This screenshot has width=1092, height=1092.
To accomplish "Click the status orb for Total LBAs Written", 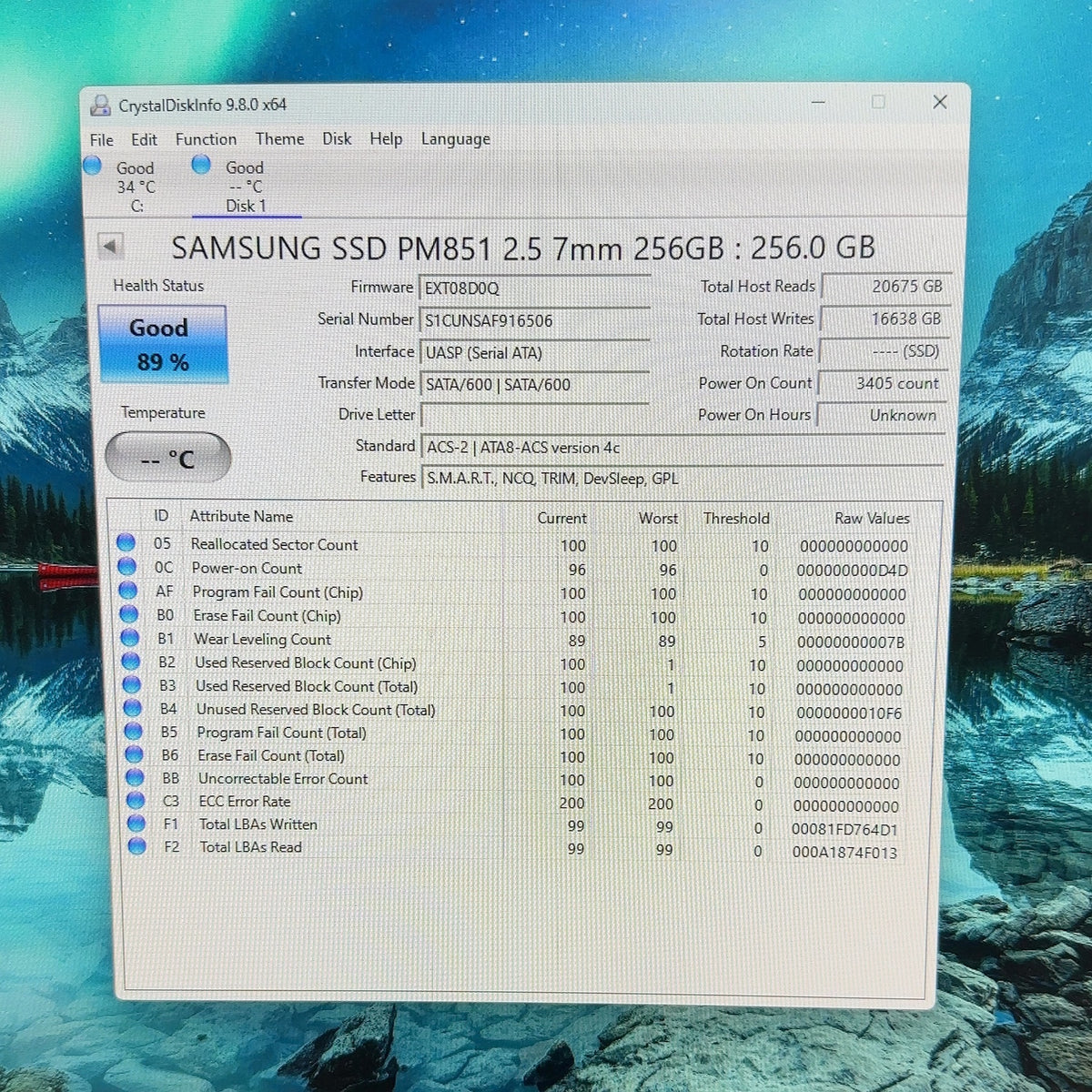I will pos(136,824).
